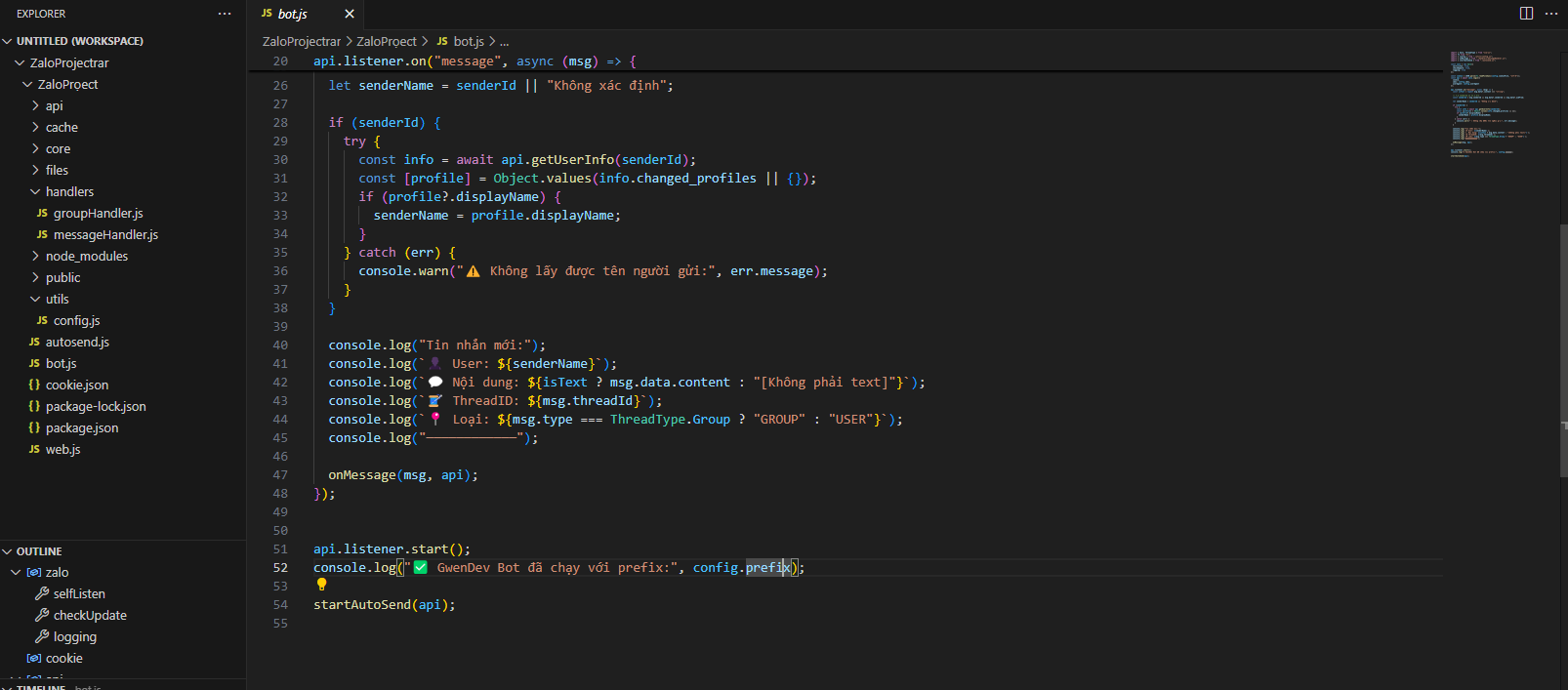
Task: Open the breadcrumb ellipsis symbol picker
Action: click(504, 41)
